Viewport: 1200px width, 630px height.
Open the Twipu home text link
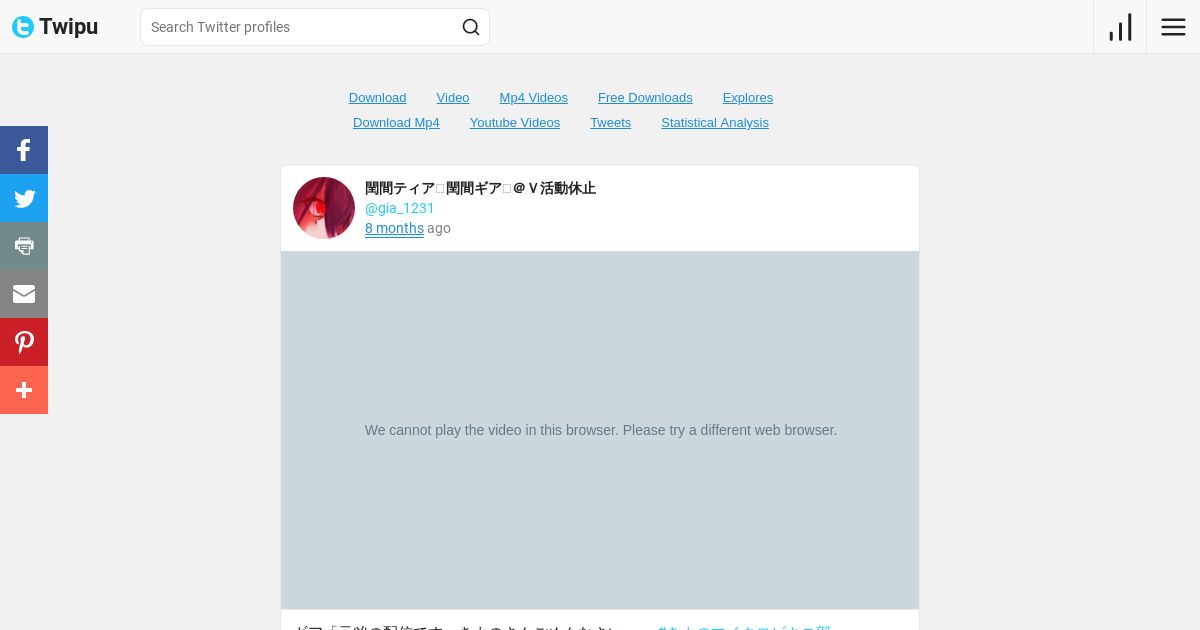point(68,27)
